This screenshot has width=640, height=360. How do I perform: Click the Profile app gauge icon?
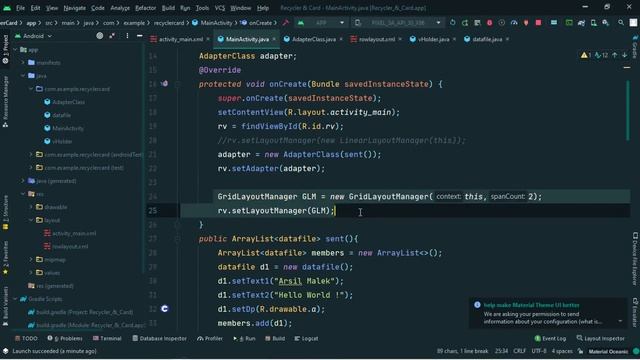(x=514, y=23)
